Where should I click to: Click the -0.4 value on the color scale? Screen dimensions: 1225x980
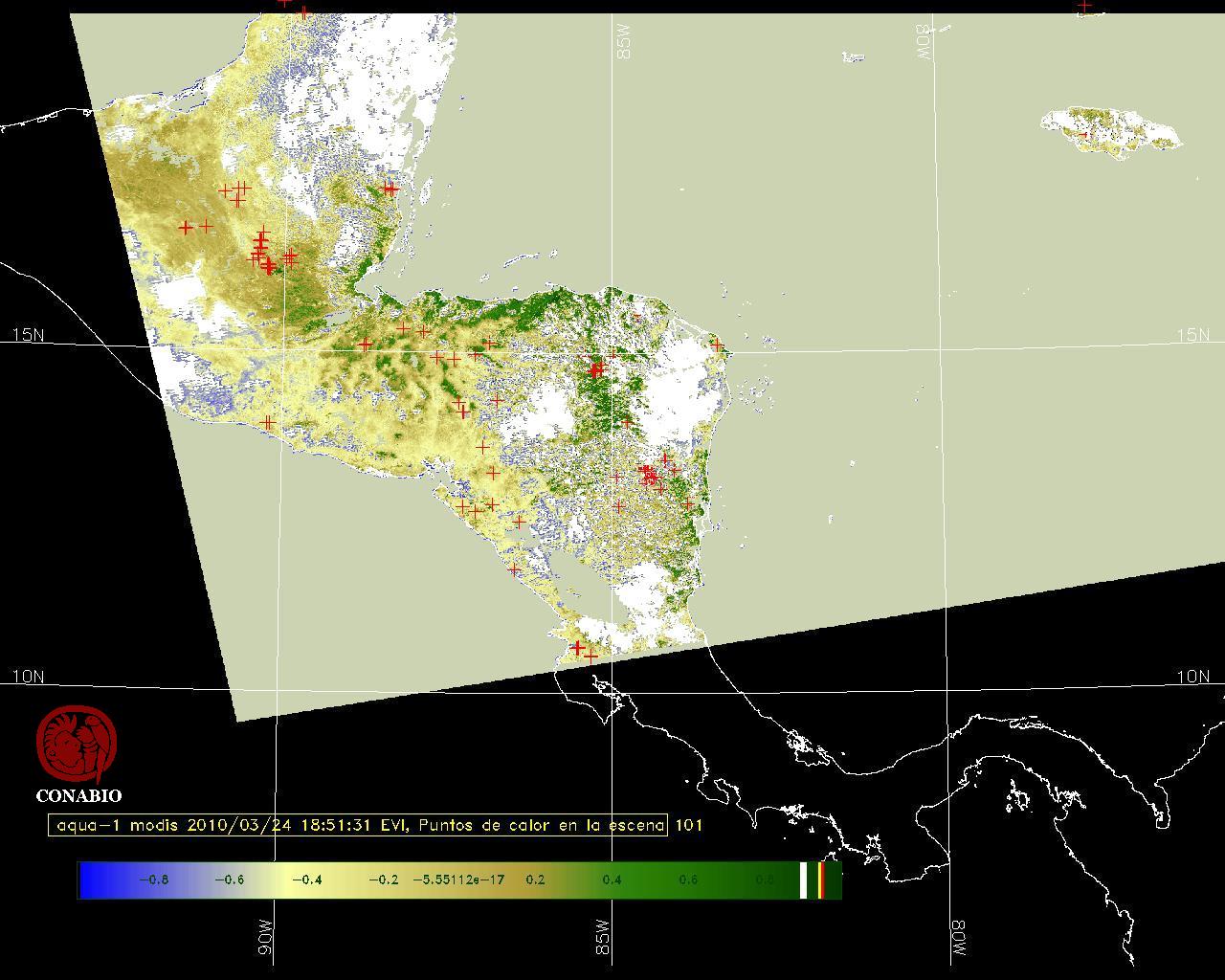[x=305, y=880]
